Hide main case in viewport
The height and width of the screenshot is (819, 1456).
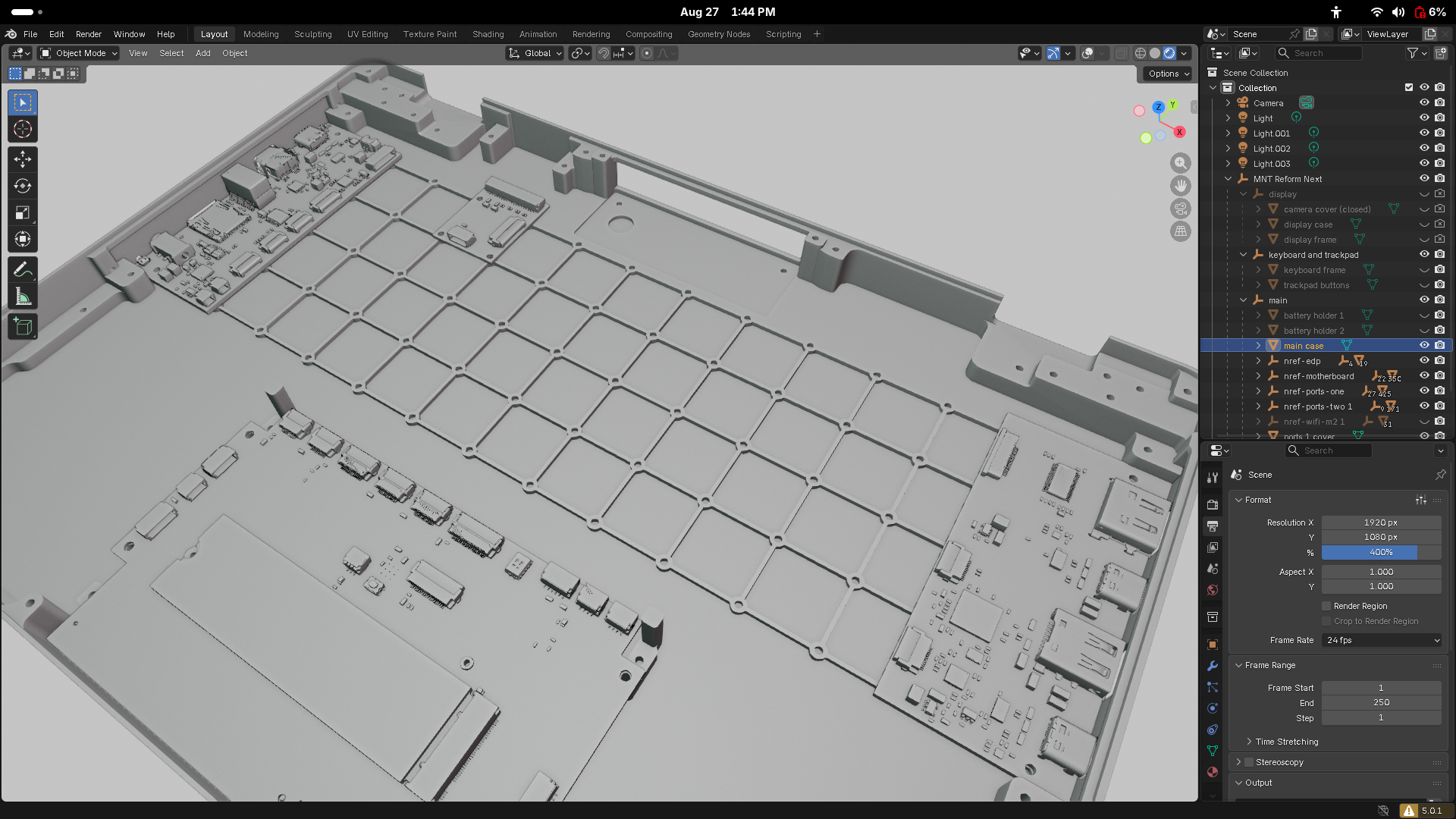(x=1424, y=346)
